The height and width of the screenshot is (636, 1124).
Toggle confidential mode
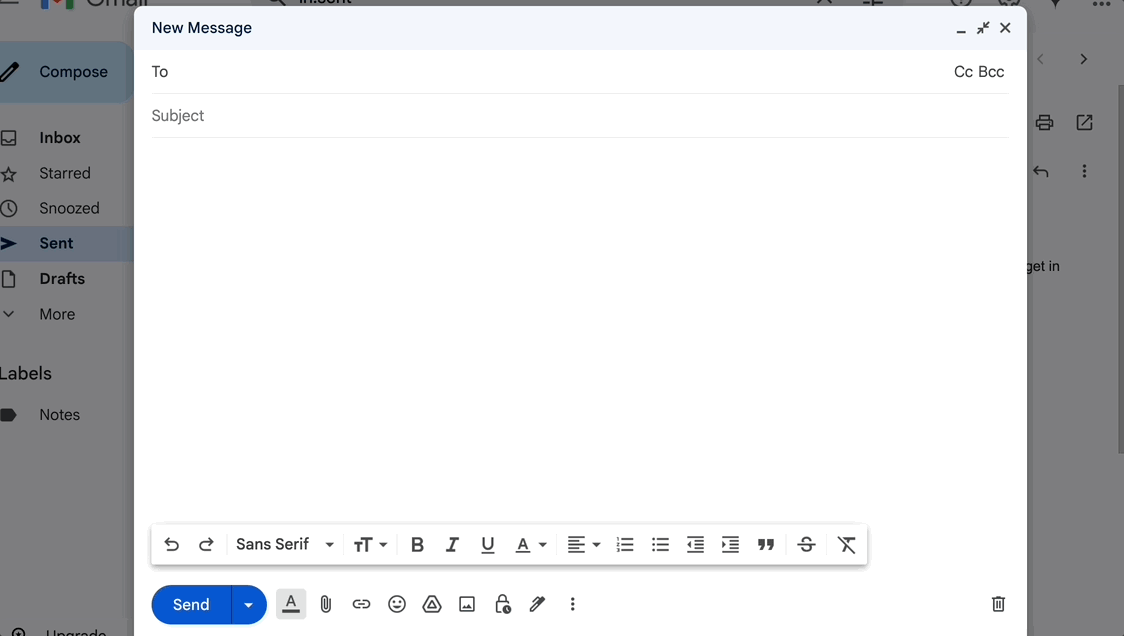click(503, 604)
